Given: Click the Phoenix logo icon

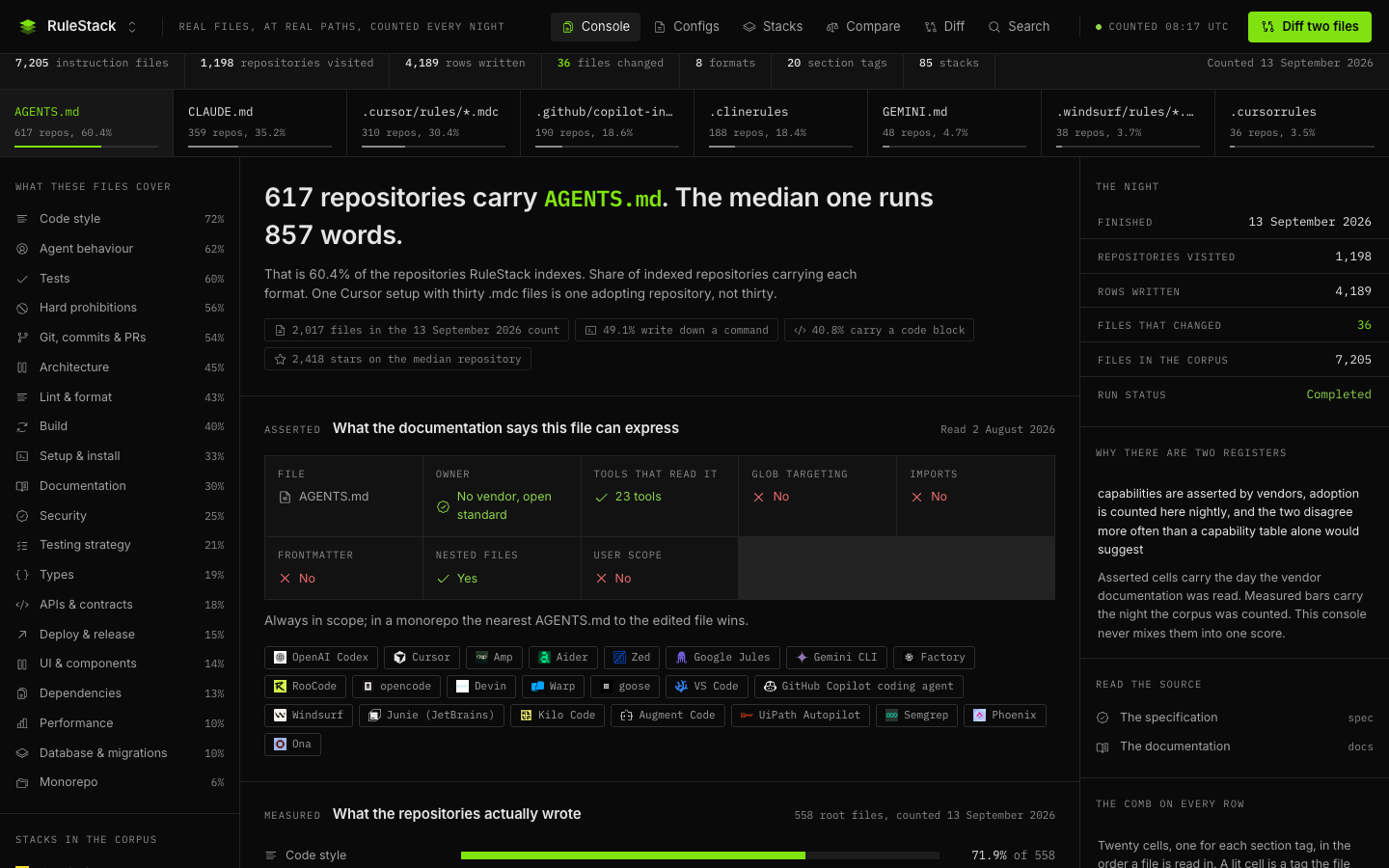Looking at the screenshot, I should coord(979,716).
